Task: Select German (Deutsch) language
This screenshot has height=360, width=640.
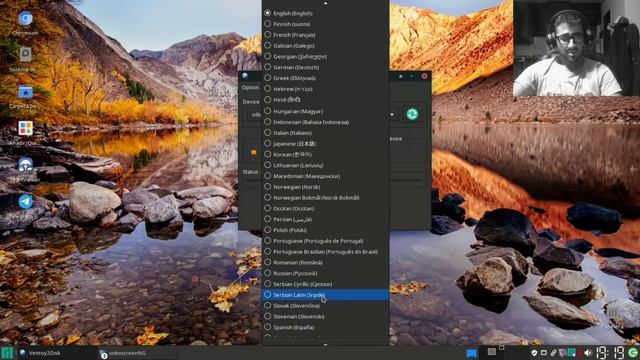Action: point(325,67)
